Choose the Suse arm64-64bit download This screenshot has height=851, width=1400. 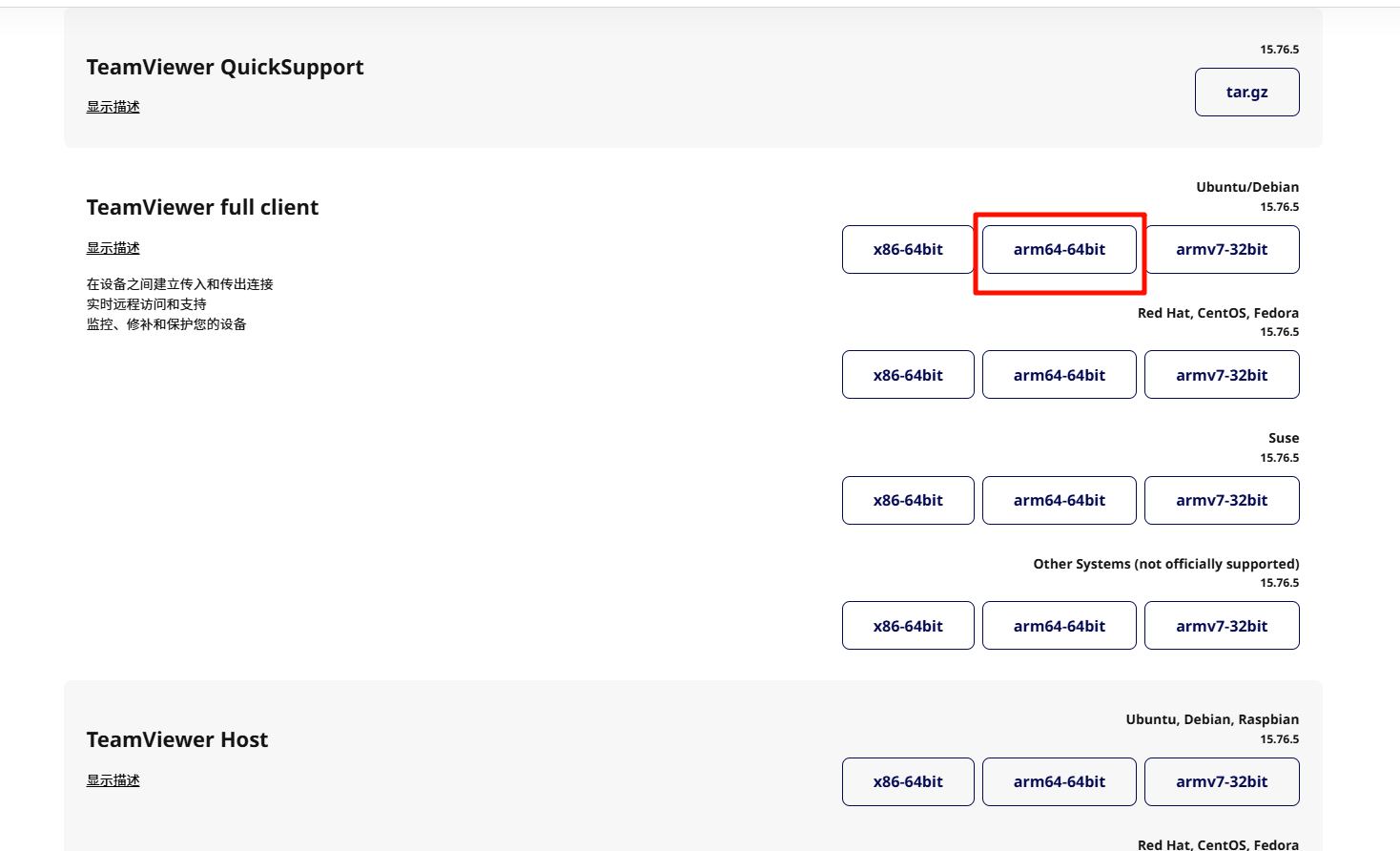(1059, 501)
